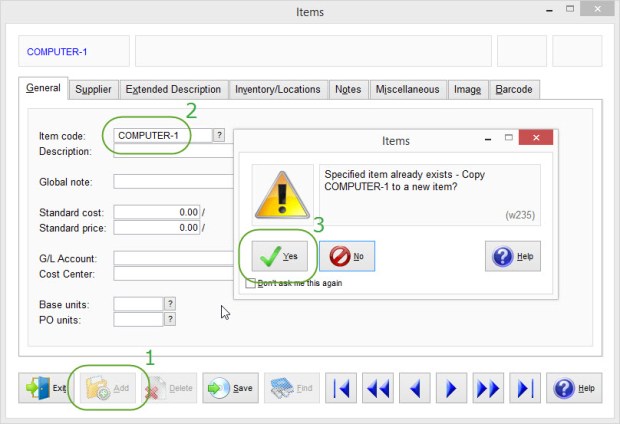Enable "Don't ask me this again" checkbox
The height and width of the screenshot is (424, 620).
[250, 284]
